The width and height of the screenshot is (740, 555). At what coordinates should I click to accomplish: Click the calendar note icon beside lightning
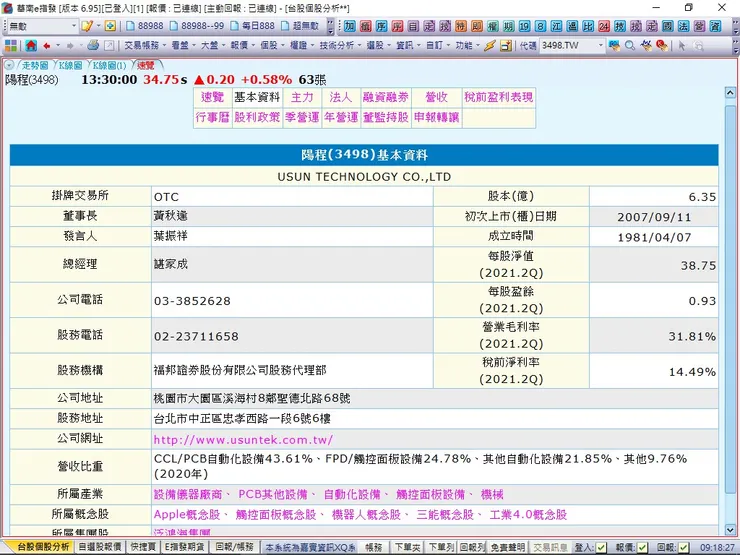506,45
